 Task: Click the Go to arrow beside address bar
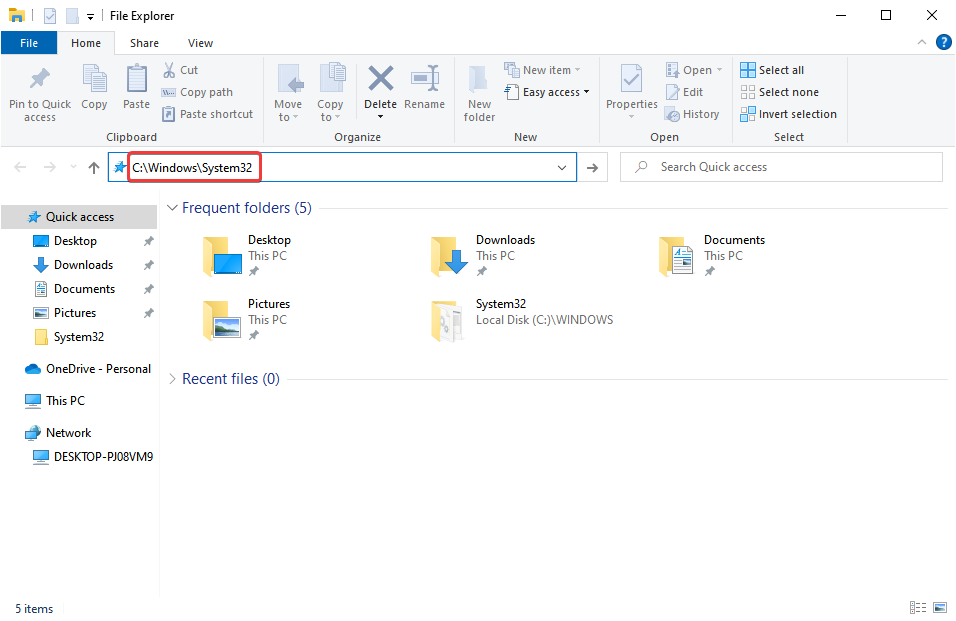tap(592, 167)
